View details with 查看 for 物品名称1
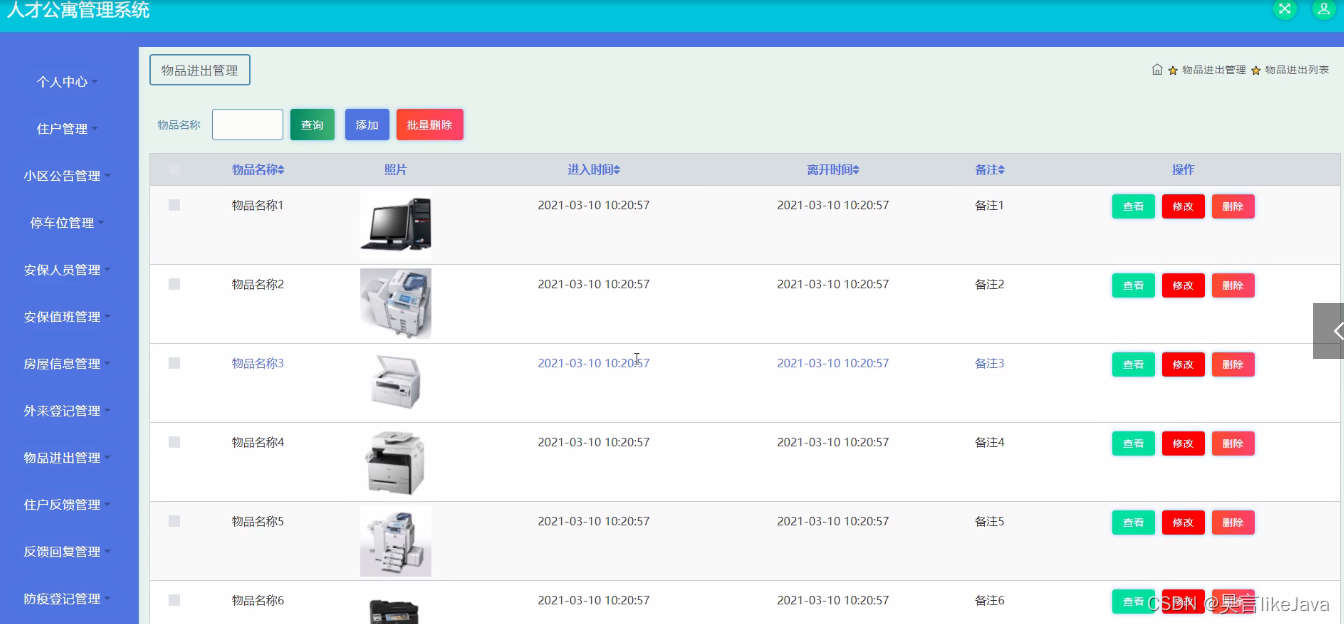The height and width of the screenshot is (624, 1344). tap(1133, 206)
